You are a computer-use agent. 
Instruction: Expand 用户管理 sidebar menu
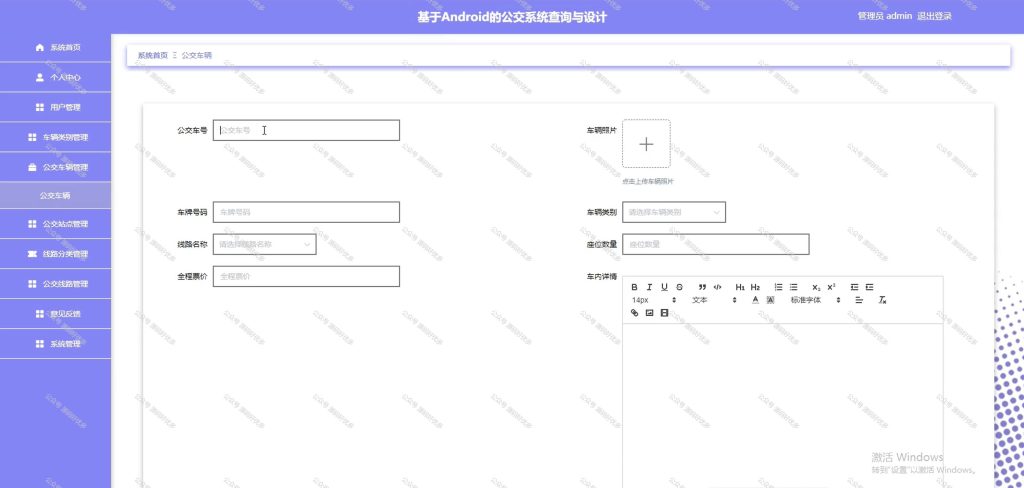[x=56, y=107]
